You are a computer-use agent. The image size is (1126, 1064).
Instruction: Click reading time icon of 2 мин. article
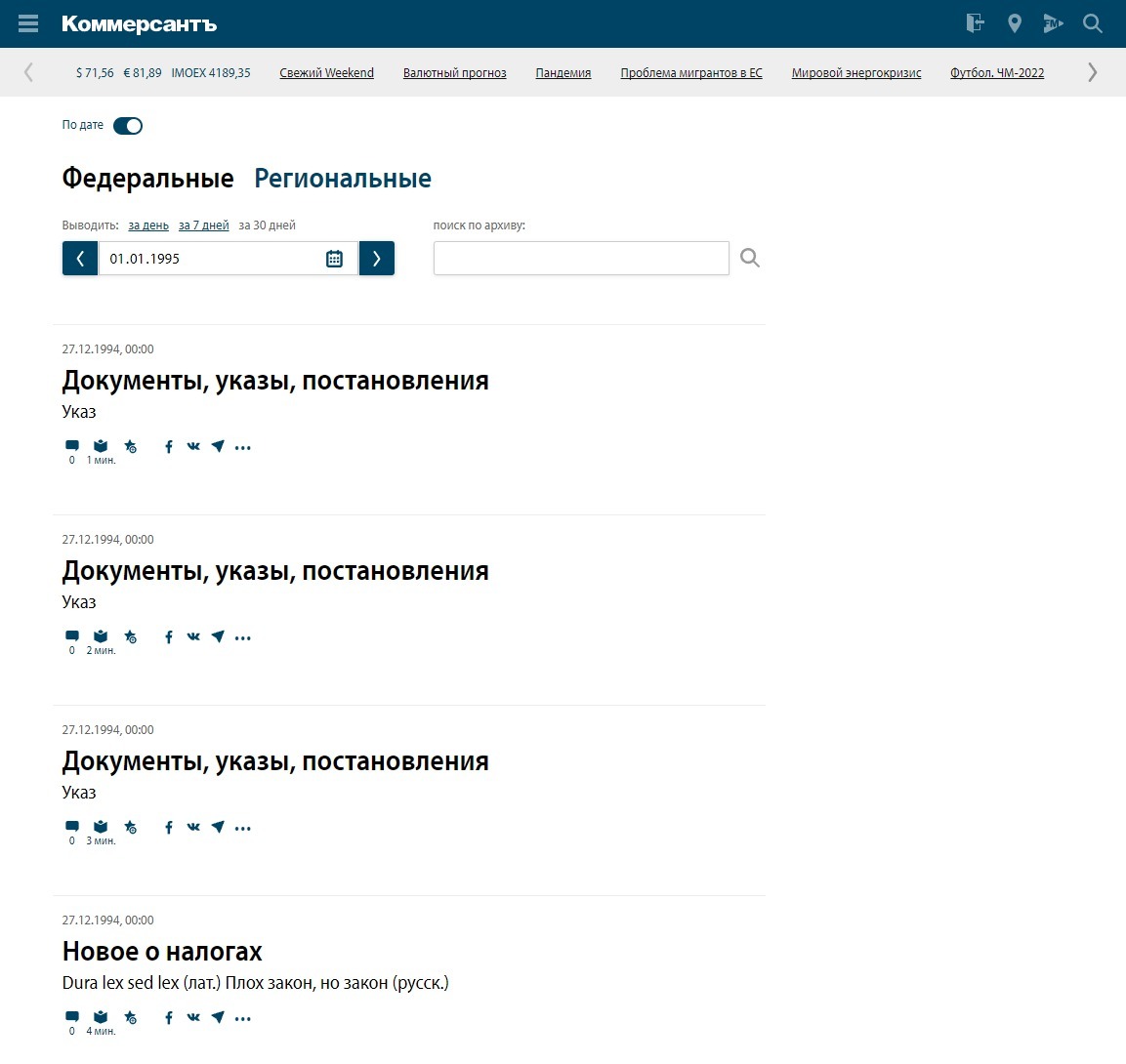click(101, 636)
